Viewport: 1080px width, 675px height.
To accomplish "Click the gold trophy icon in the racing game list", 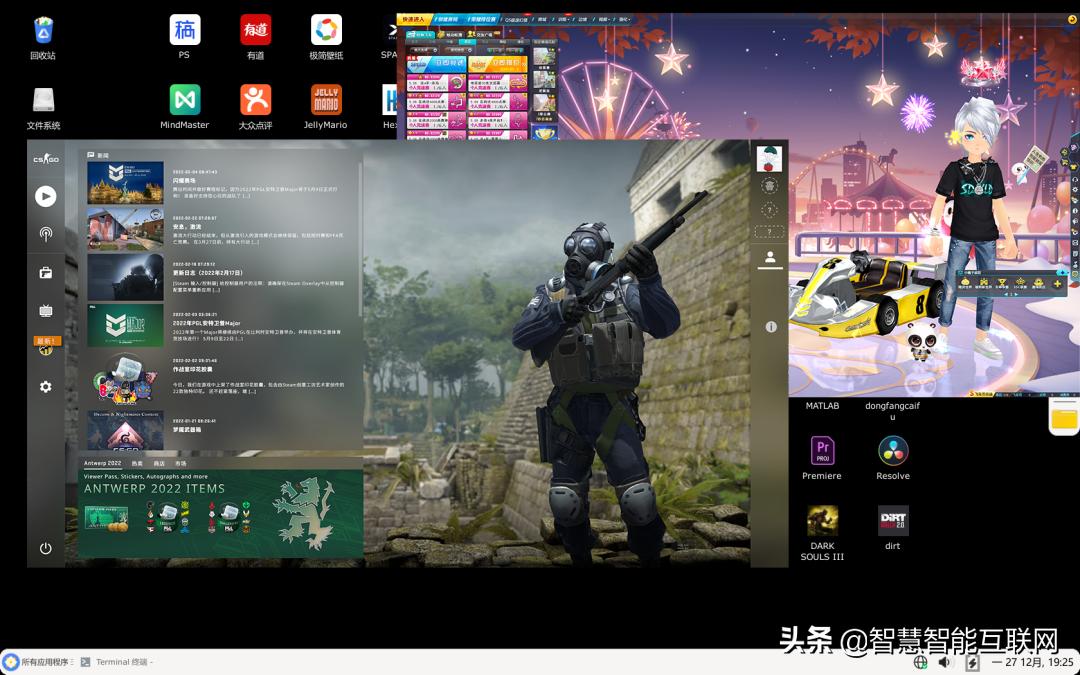I will pyautogui.click(x=545, y=132).
